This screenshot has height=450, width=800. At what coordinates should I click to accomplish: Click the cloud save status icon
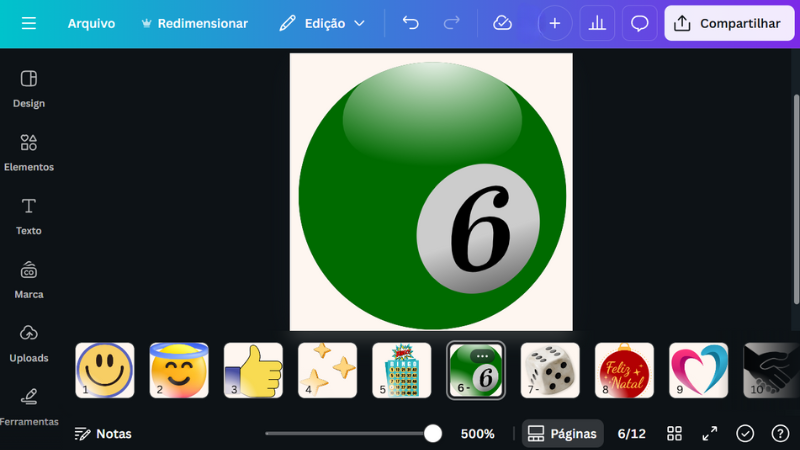tap(503, 23)
